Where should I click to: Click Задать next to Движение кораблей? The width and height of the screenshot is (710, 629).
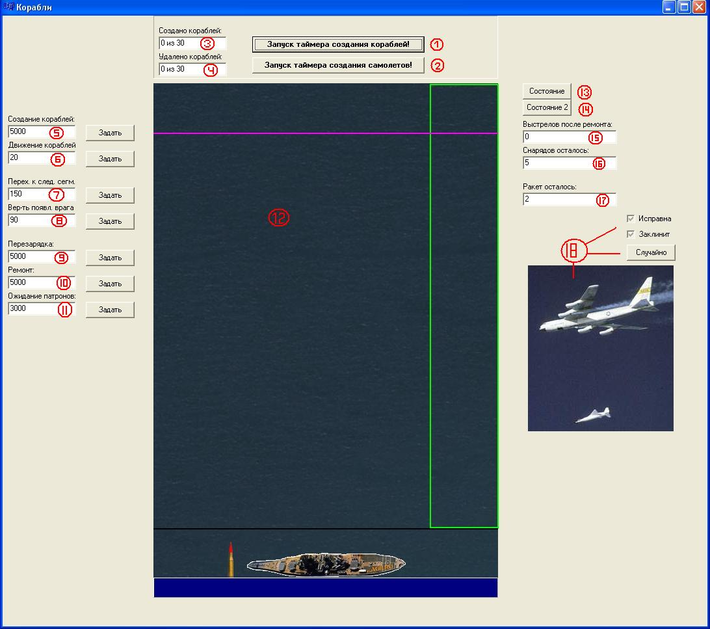pos(110,159)
